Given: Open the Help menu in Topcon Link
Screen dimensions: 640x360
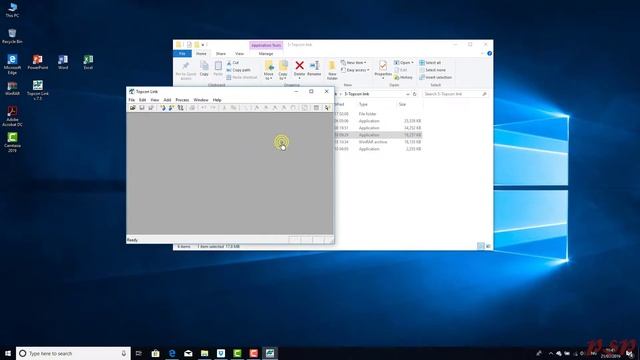Looking at the screenshot, I should [x=217, y=100].
